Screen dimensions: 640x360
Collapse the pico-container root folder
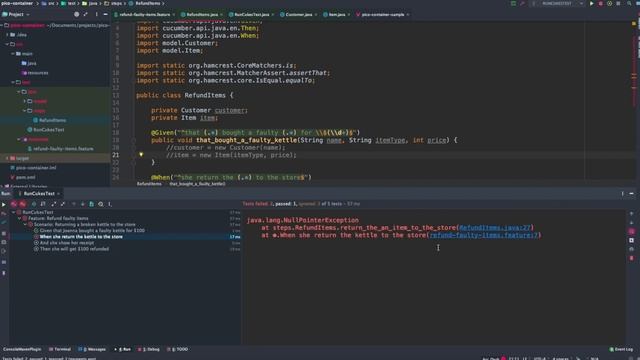click(x=2, y=25)
